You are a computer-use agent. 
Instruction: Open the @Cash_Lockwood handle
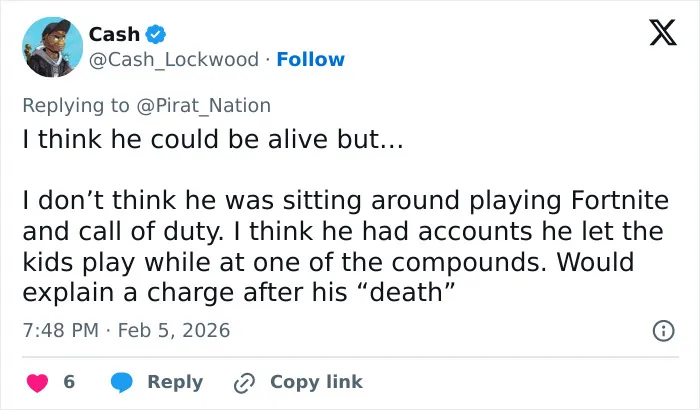pyautogui.click(x=174, y=59)
